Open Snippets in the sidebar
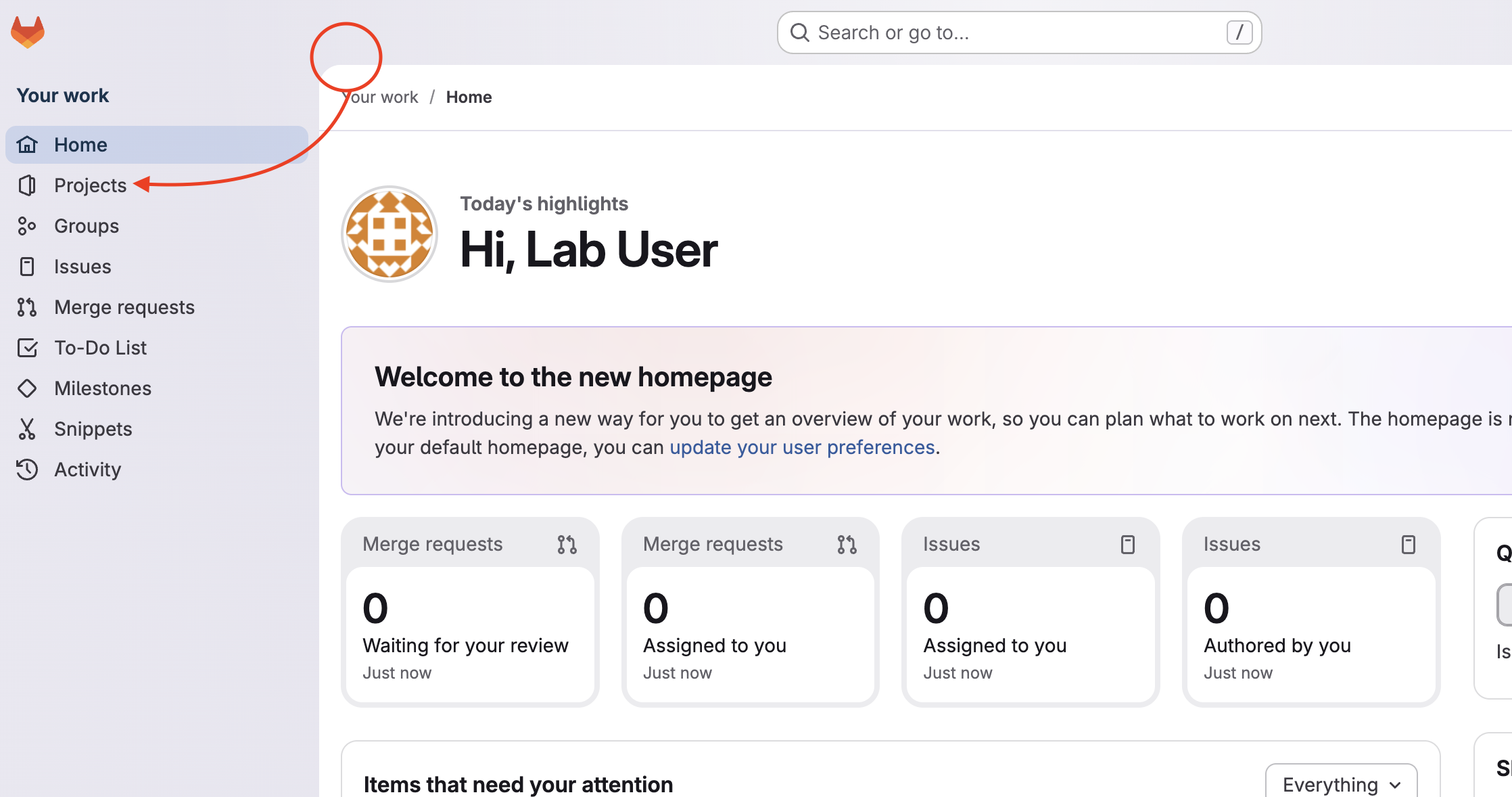This screenshot has height=797, width=1512. (157, 429)
